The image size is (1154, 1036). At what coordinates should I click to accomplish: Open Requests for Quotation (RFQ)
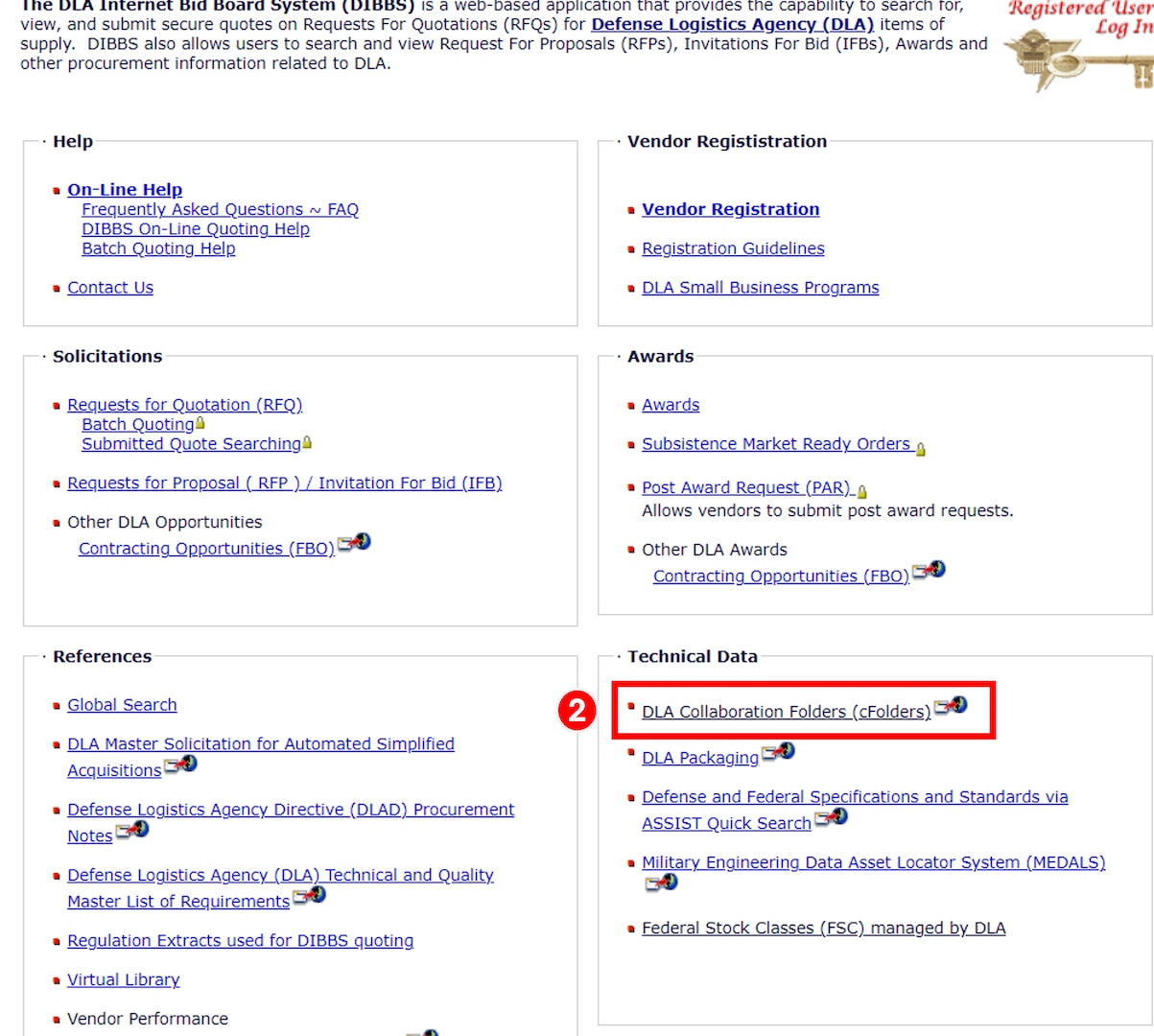point(185,405)
